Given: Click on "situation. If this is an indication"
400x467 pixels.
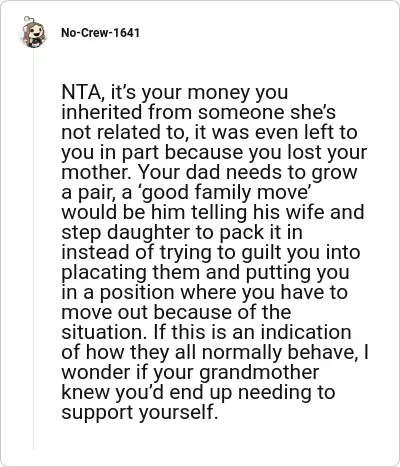Looking at the screenshot, I should [206, 332].
